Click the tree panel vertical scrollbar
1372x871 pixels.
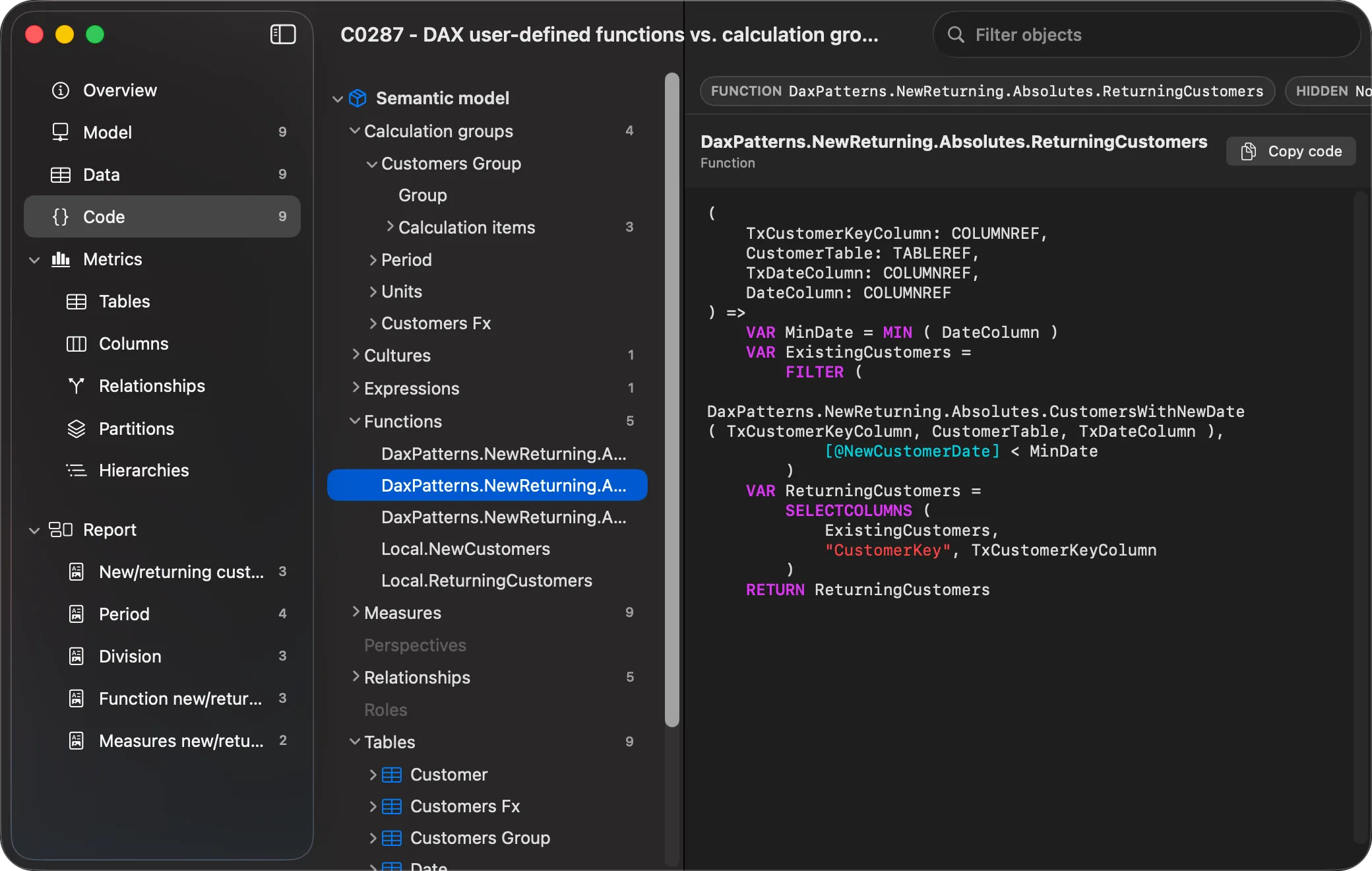pos(671,400)
